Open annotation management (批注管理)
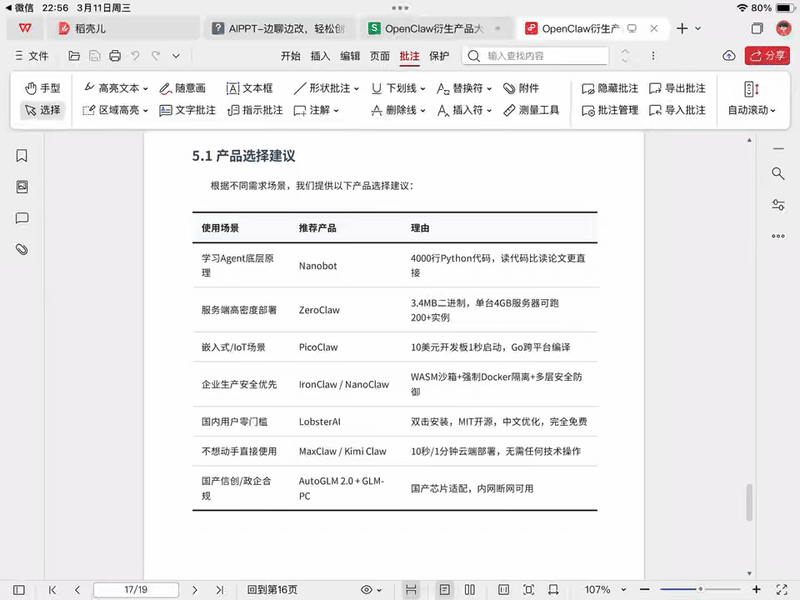 610,110
